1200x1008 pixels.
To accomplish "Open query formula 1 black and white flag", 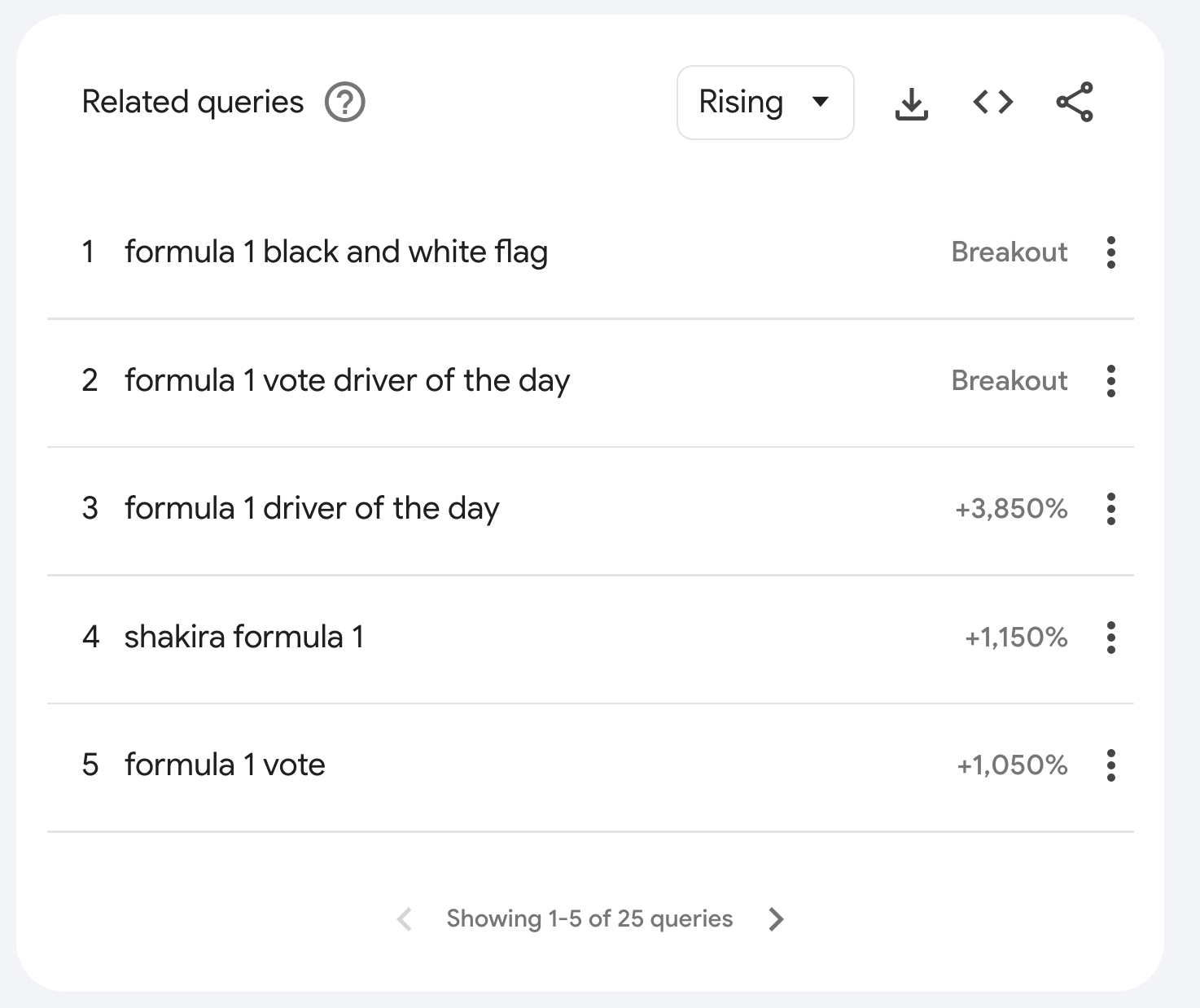I will pyautogui.click(x=335, y=252).
